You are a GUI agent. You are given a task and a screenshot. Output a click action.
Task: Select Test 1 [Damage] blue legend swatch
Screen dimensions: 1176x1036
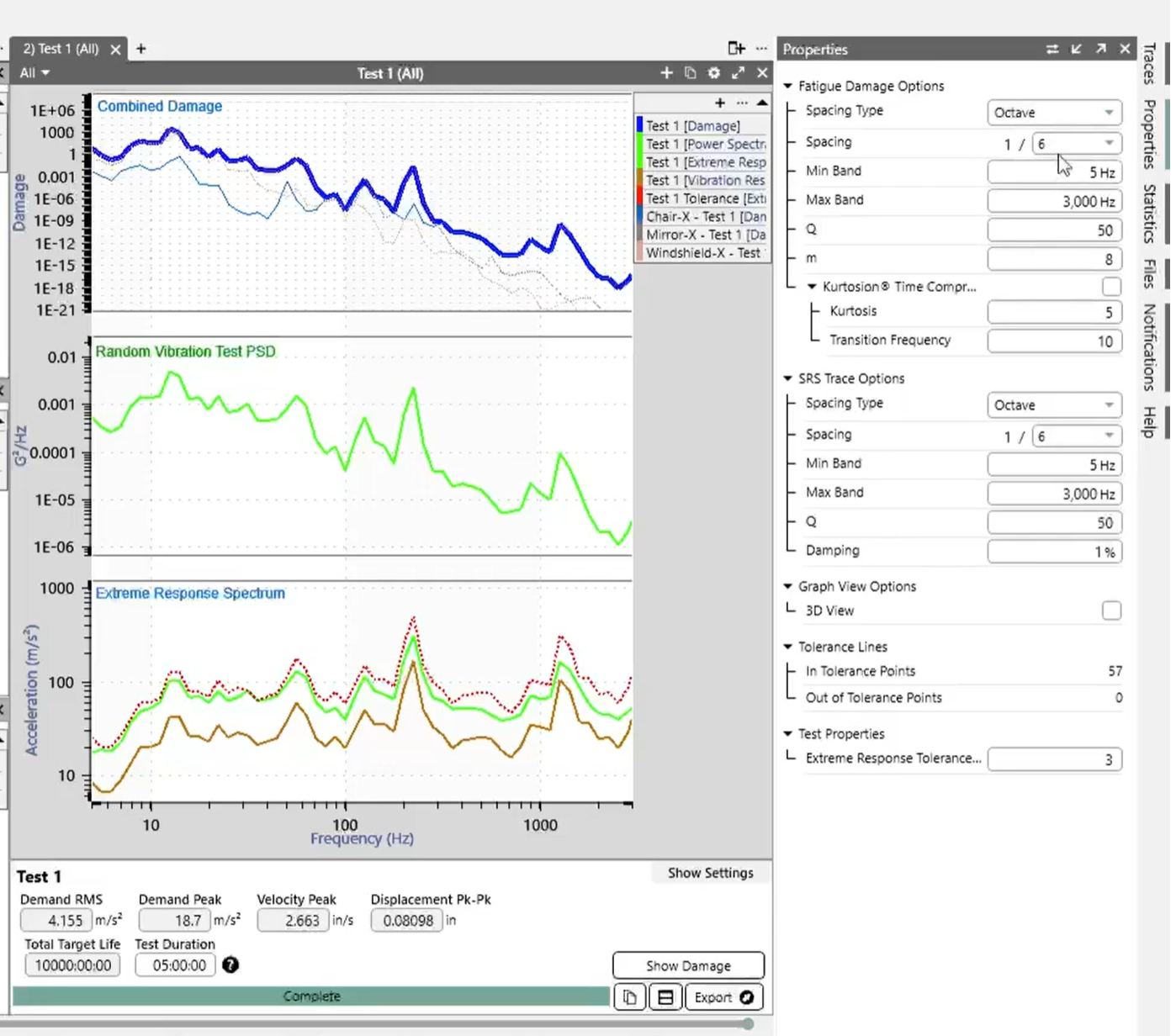coord(640,125)
